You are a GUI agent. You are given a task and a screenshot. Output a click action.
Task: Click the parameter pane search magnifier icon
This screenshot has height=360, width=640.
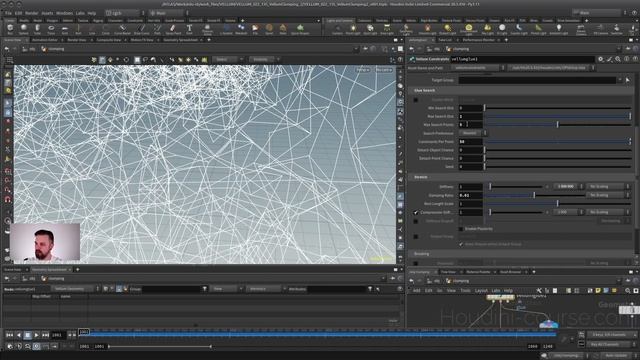tap(618, 59)
